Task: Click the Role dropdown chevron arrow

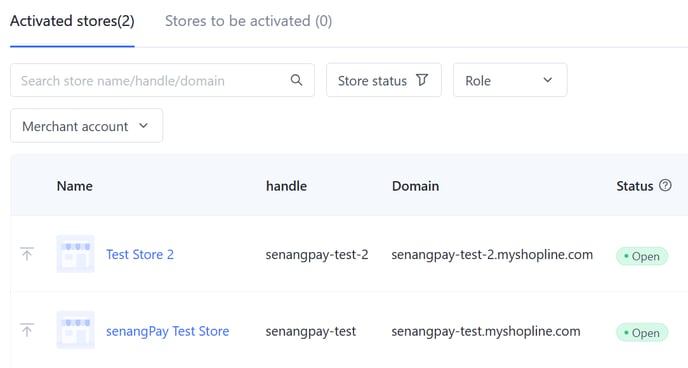Action: coord(548,80)
